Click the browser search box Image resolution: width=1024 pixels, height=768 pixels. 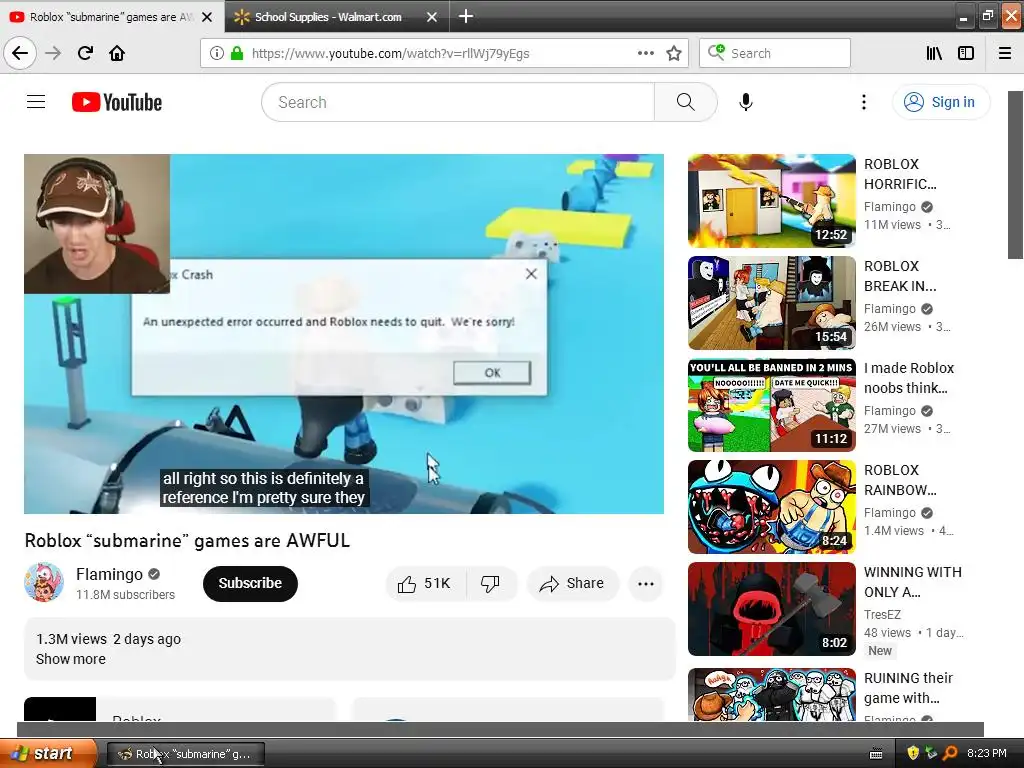(775, 53)
